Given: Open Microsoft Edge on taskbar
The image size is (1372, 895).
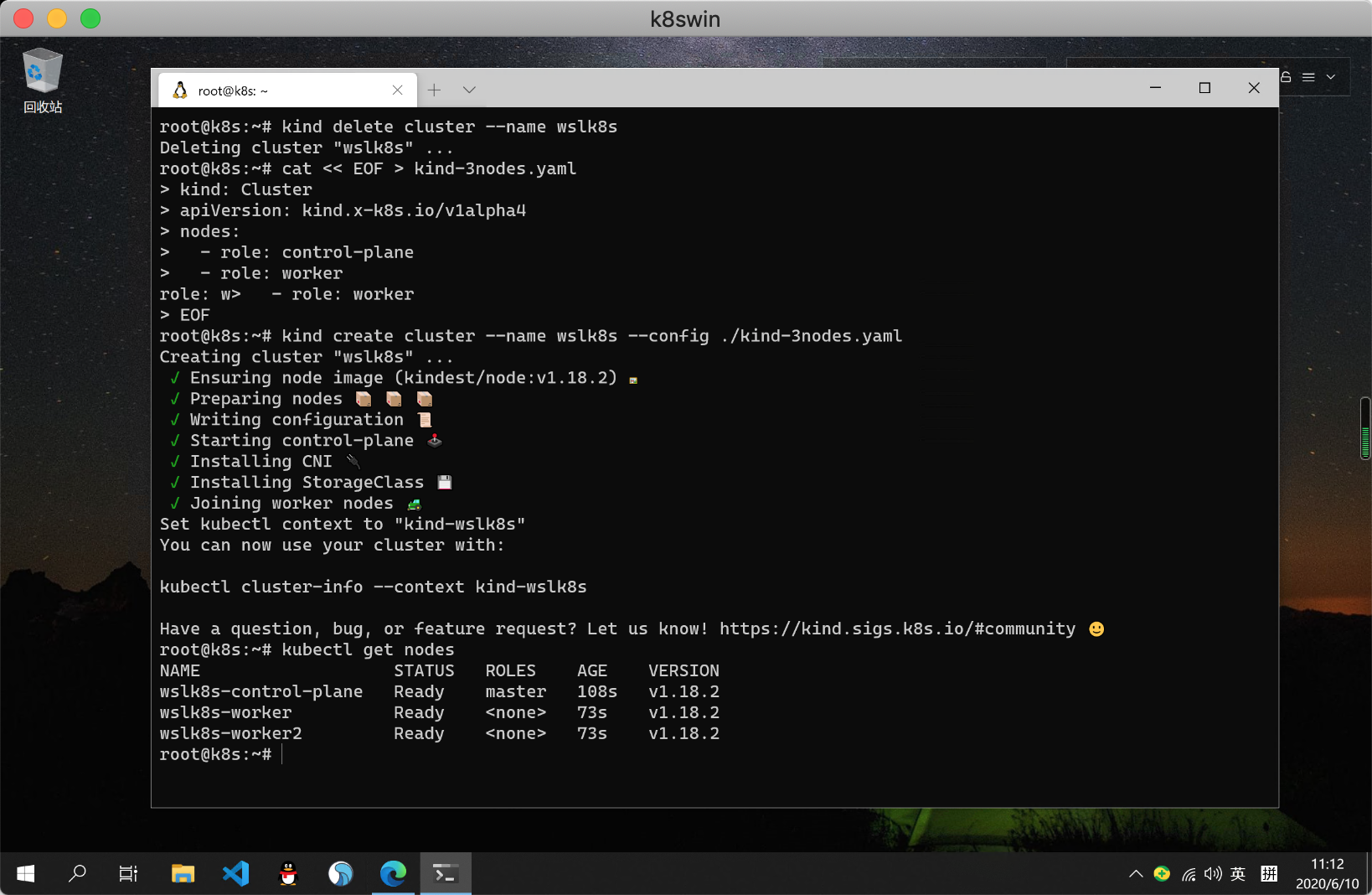Looking at the screenshot, I should (393, 874).
